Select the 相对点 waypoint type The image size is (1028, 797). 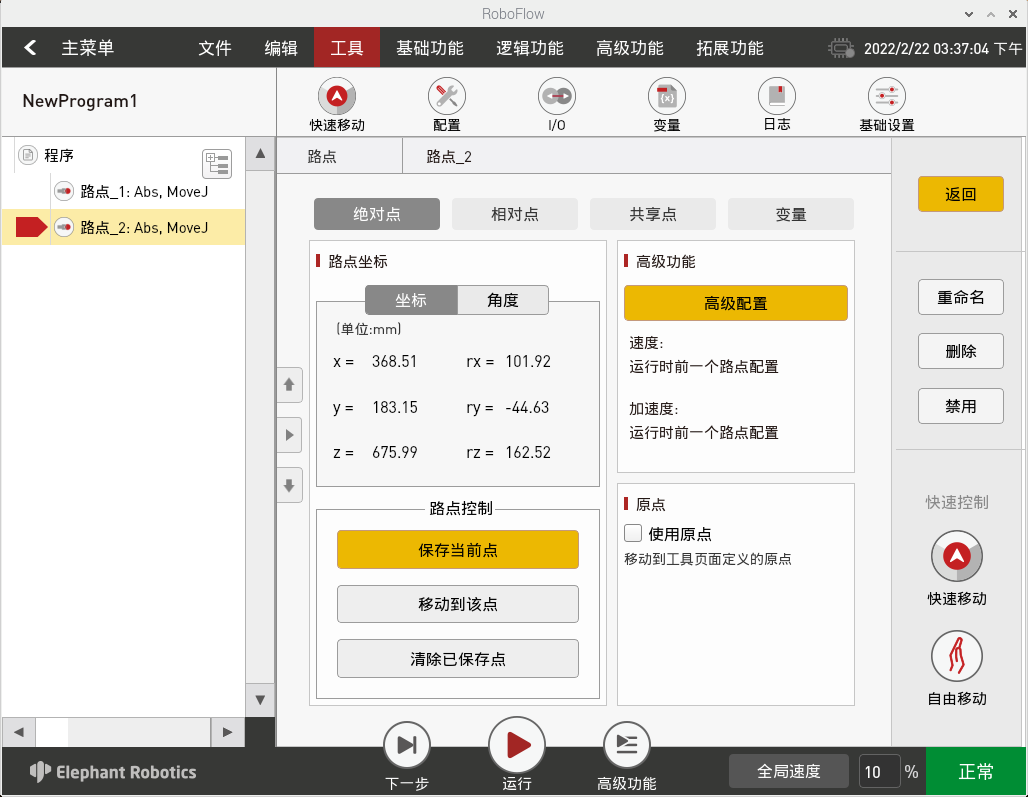coord(514,214)
